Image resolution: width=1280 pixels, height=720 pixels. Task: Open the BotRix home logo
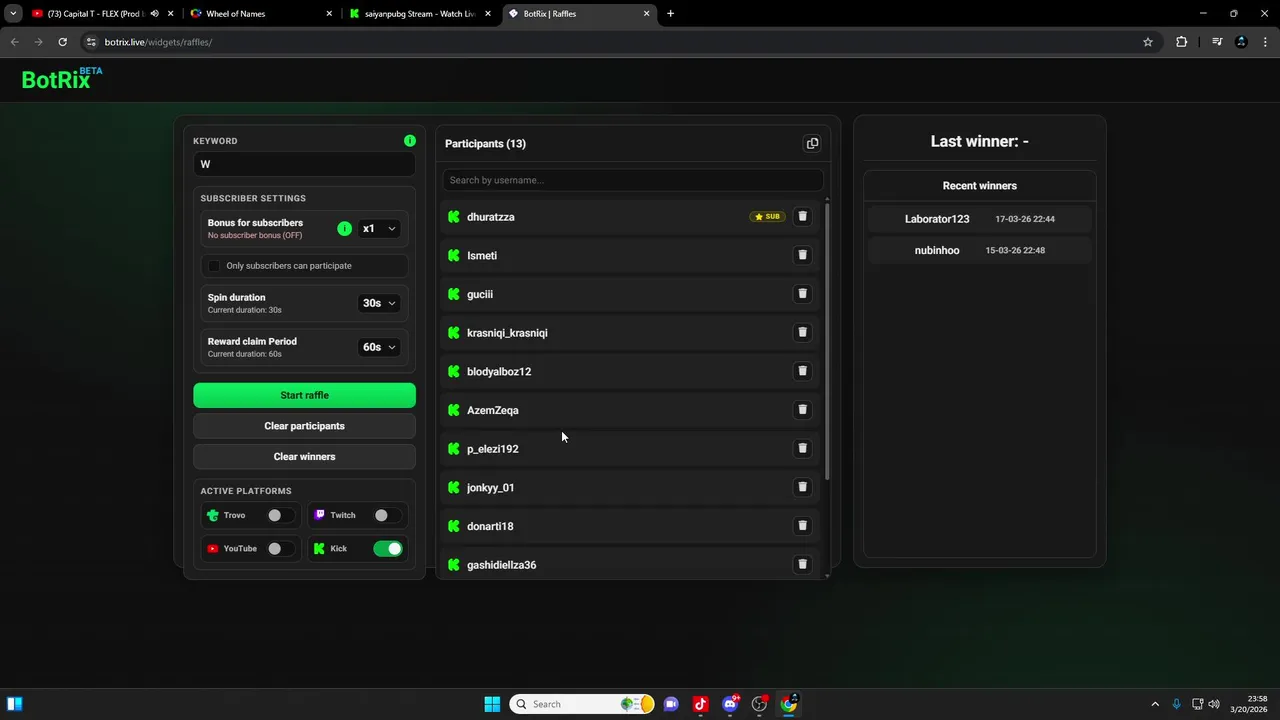[x=62, y=79]
